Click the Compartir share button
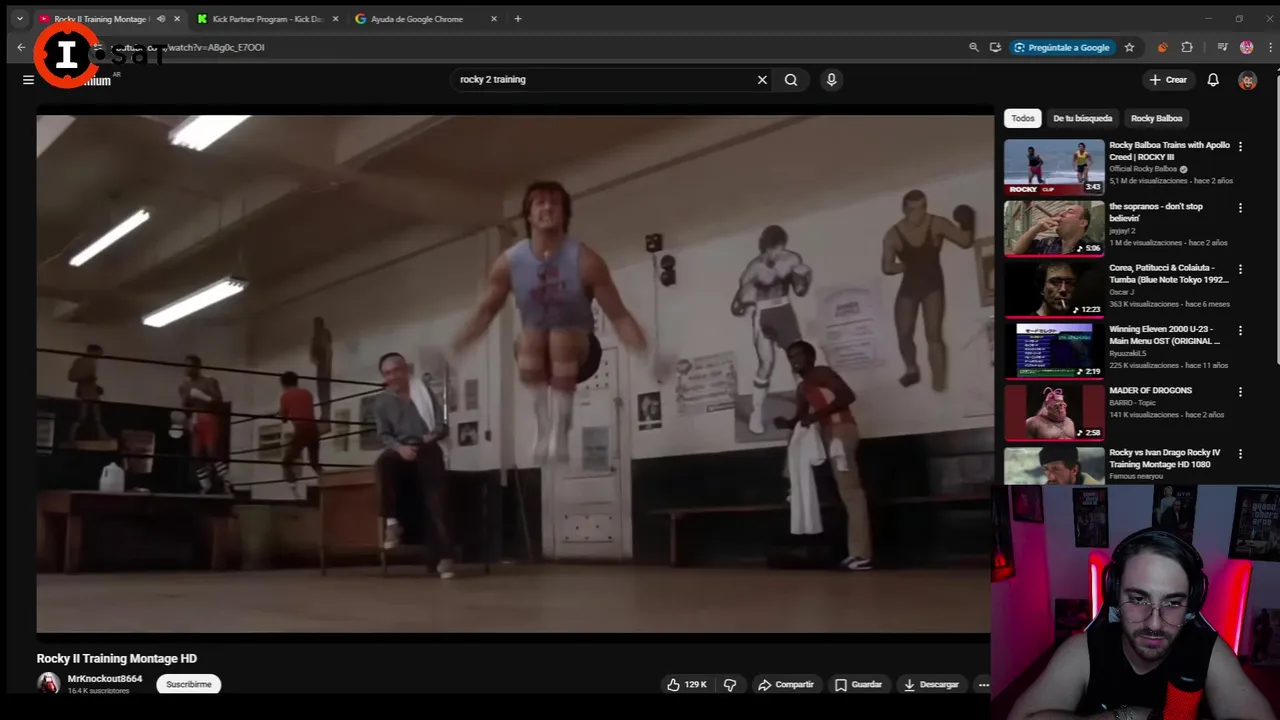Screen dimensions: 1280x720 click(x=786, y=685)
